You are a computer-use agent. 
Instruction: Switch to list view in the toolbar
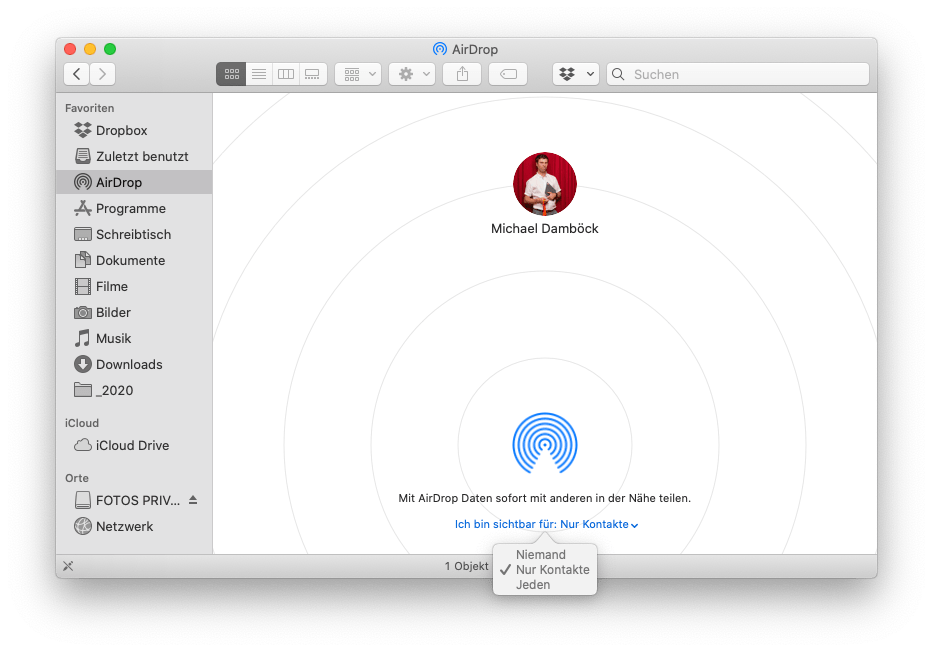[x=258, y=73]
